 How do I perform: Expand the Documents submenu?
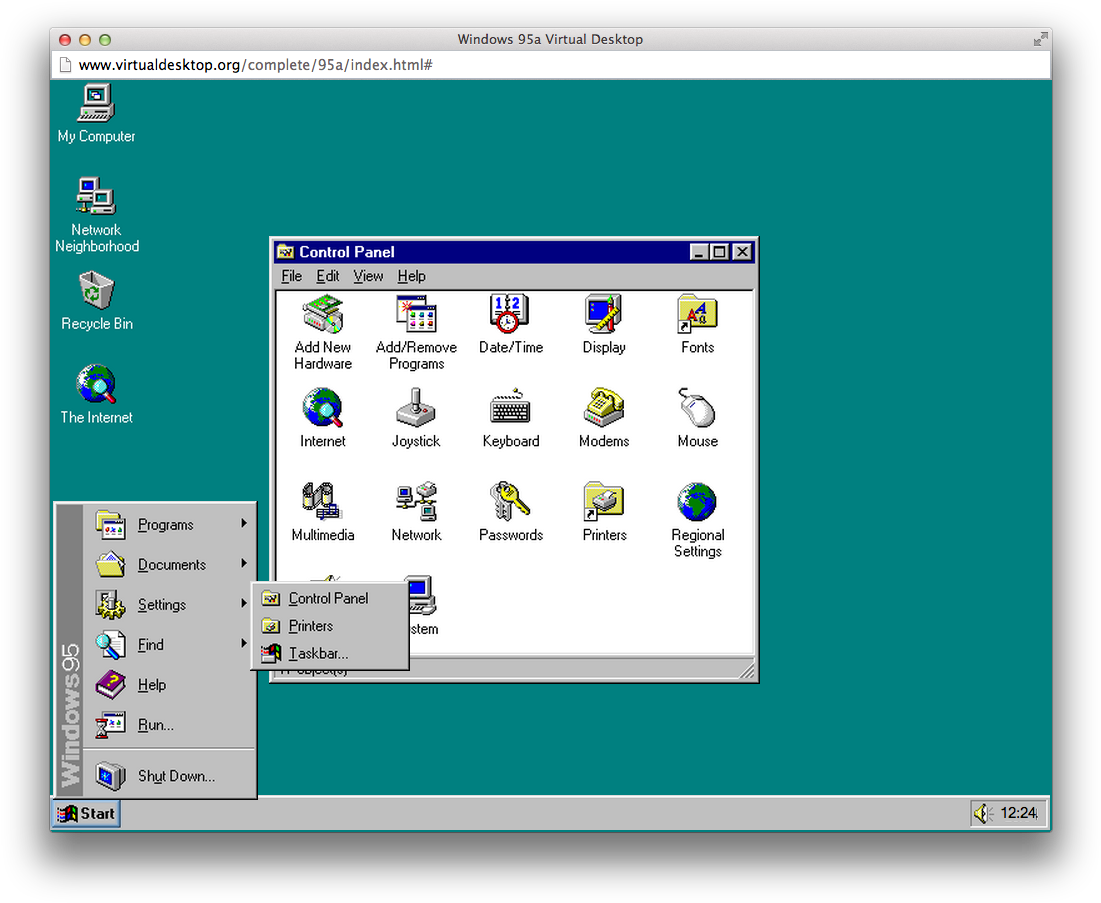coord(170,564)
